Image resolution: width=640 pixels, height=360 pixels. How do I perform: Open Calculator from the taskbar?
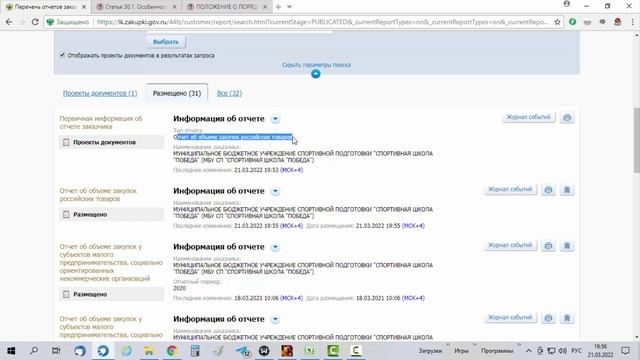[195, 351]
